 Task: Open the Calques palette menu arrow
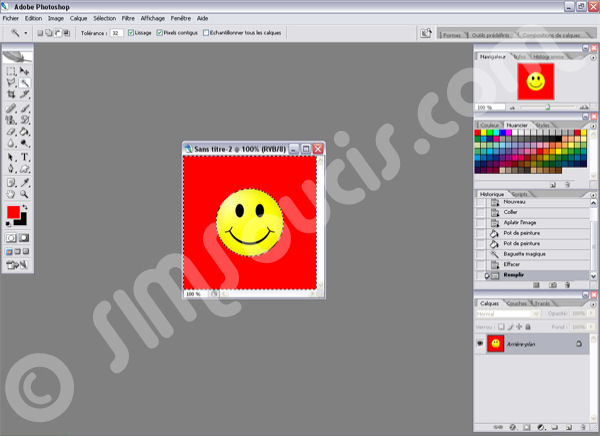pos(593,304)
